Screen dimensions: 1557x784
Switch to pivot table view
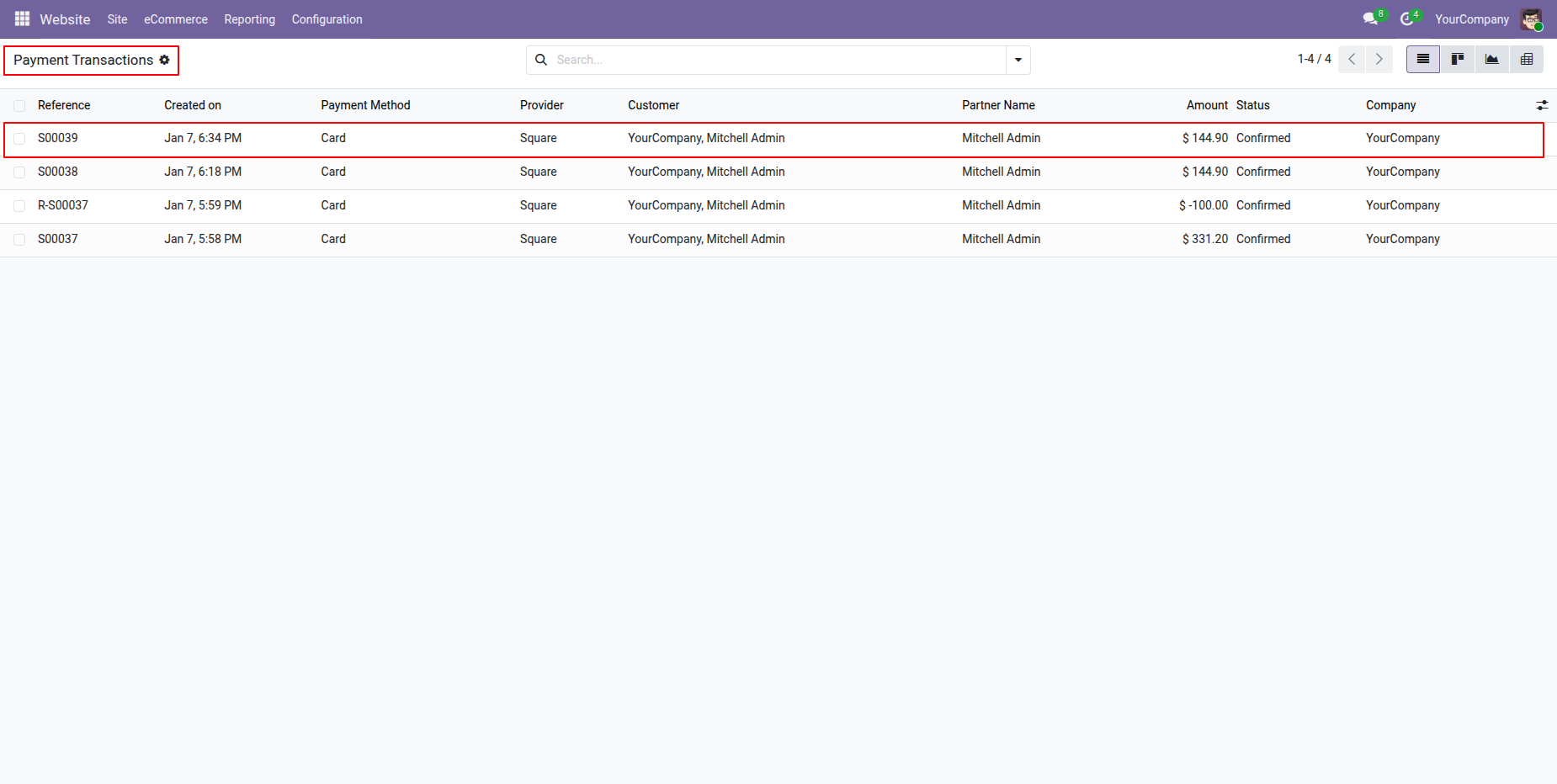tap(1526, 60)
